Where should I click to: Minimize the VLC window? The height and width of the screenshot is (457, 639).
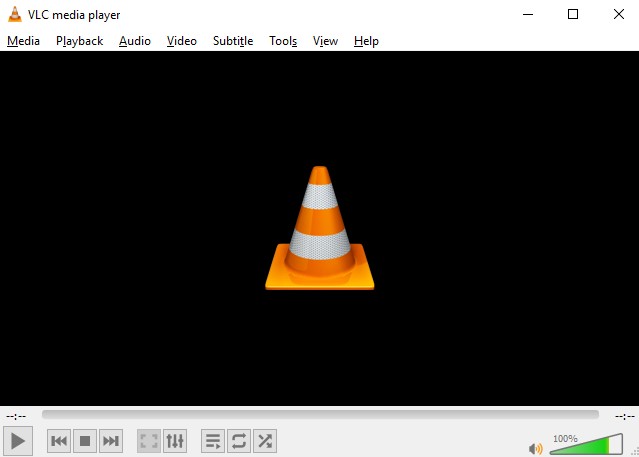point(528,14)
